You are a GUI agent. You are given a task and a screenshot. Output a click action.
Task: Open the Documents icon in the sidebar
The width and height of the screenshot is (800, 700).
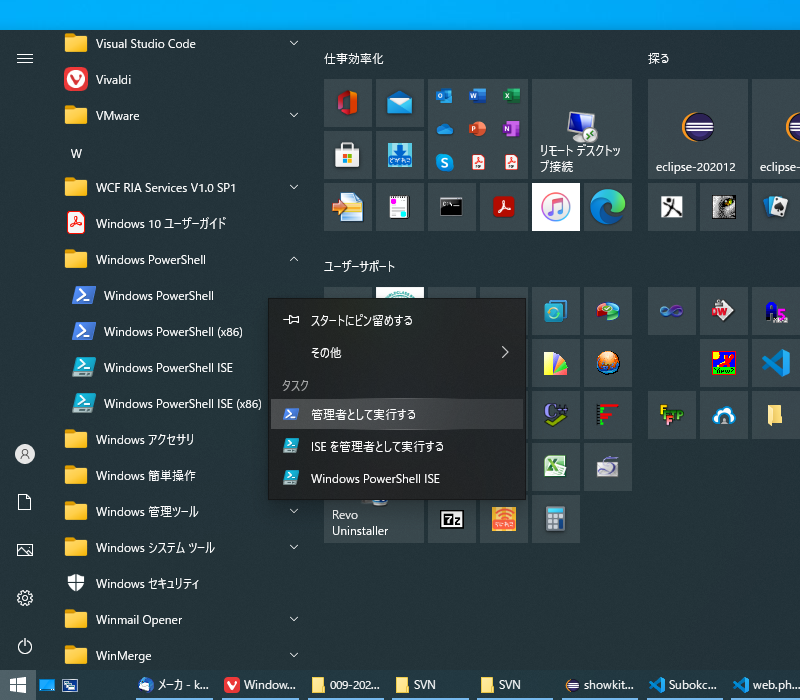[x=25, y=502]
